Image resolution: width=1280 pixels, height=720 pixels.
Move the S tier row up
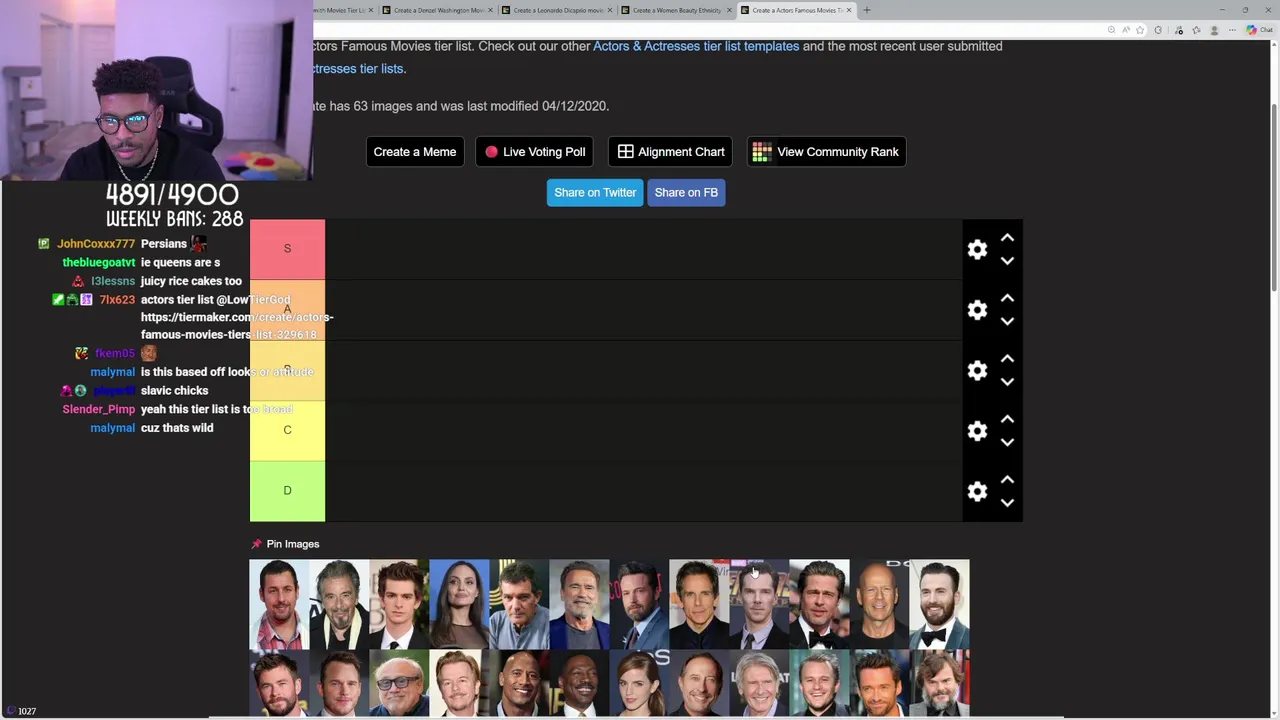[1007, 238]
